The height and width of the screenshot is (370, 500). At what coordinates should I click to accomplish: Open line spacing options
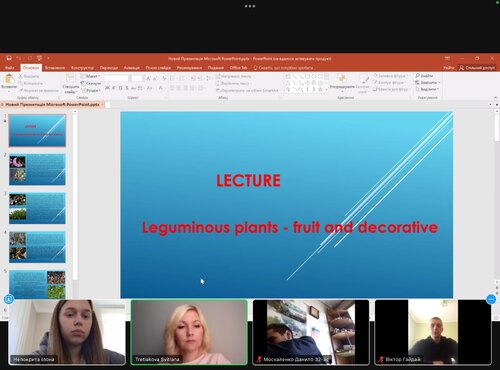coord(208,79)
